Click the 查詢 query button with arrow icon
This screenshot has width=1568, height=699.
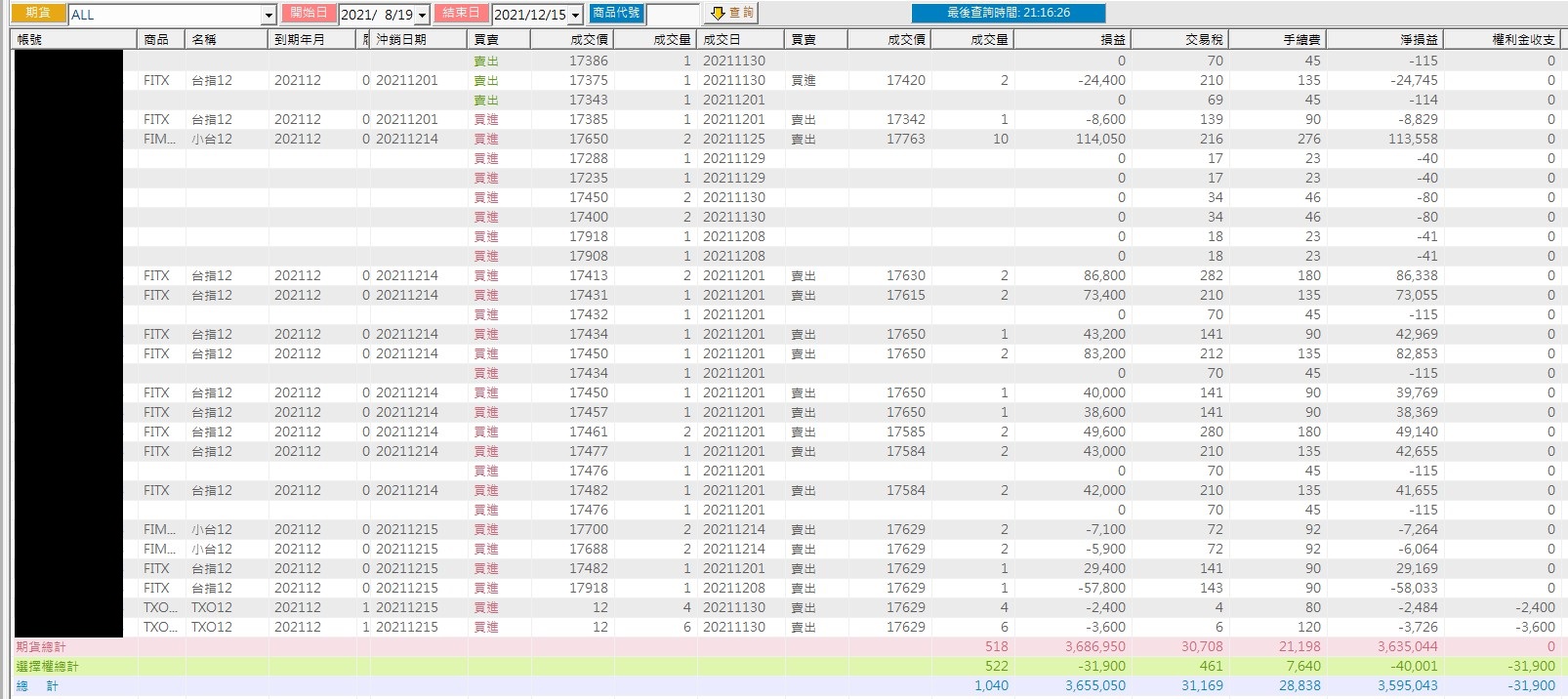click(732, 13)
